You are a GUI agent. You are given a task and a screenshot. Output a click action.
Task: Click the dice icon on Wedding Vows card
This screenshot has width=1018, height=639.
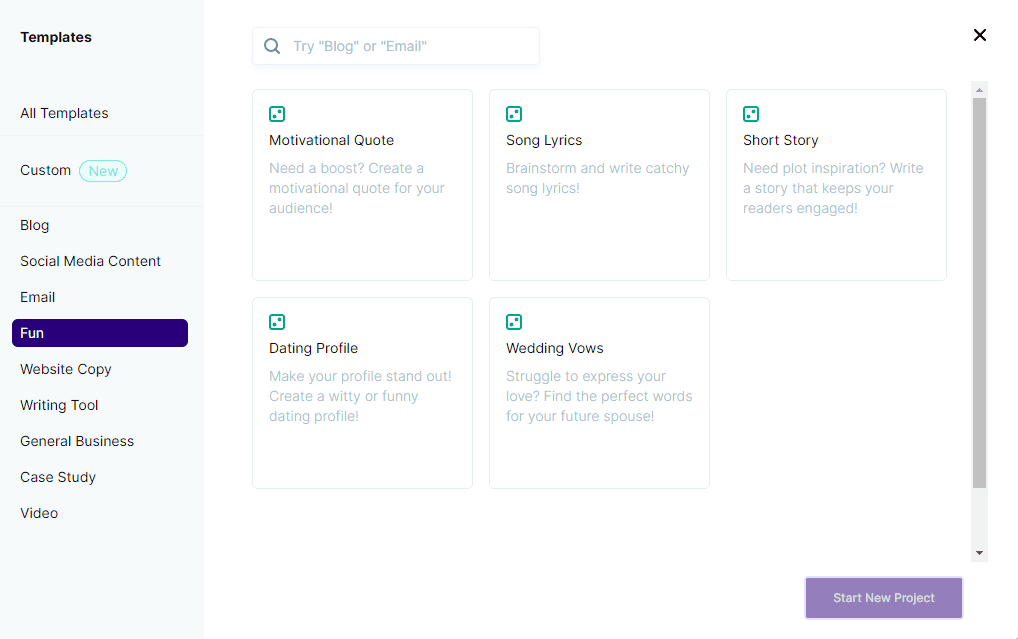point(514,322)
